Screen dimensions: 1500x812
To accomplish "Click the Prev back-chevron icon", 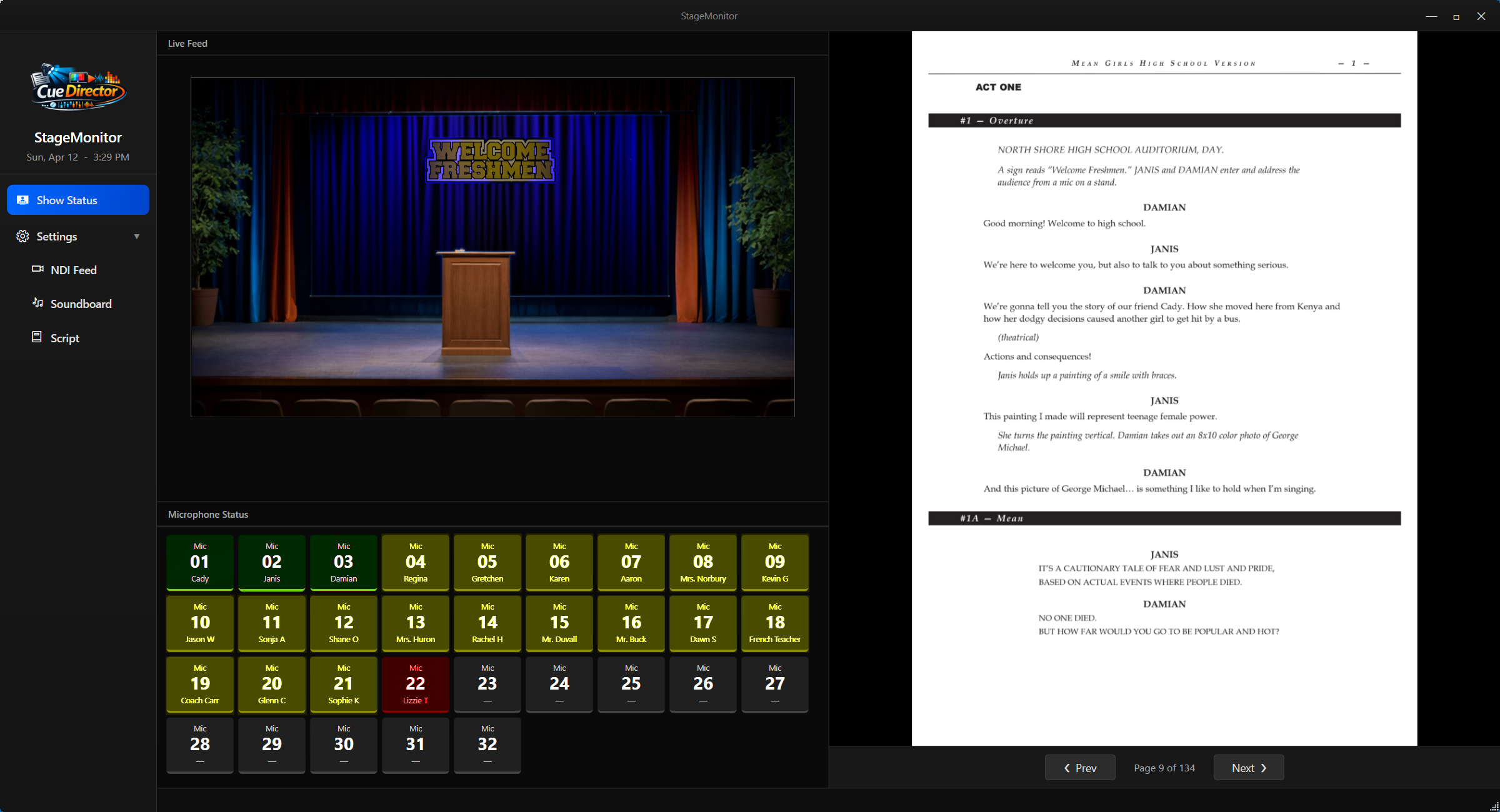I will click(x=1067, y=767).
